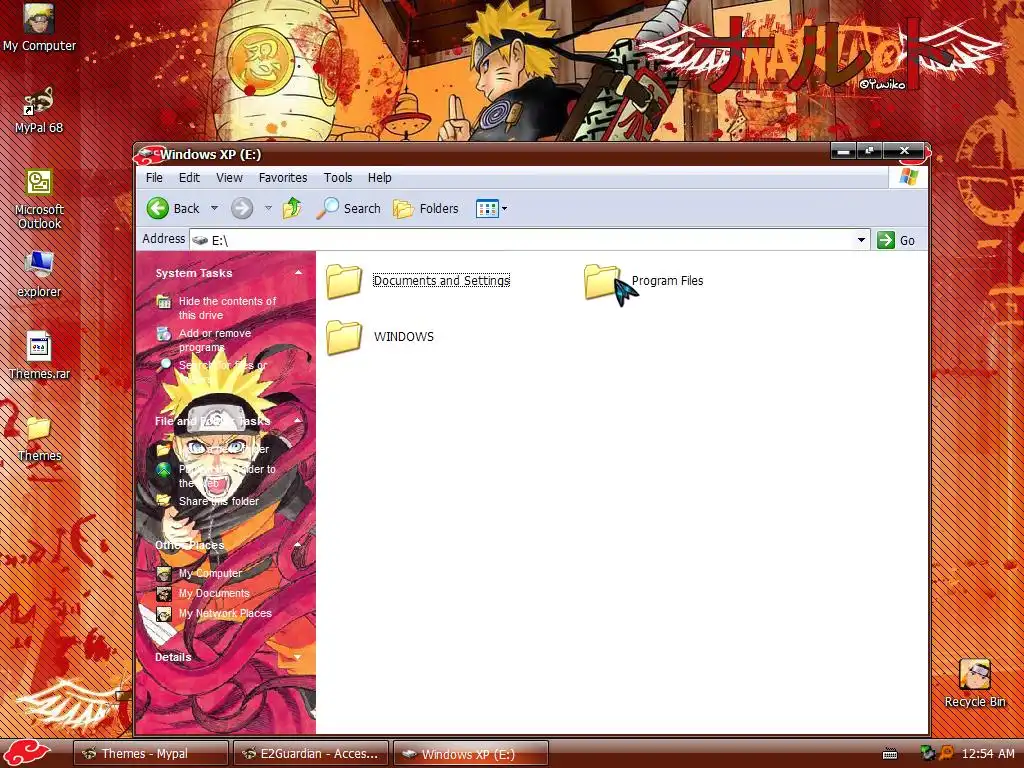Open the Back history dropdown arrow
The image size is (1024, 768).
[x=214, y=208]
